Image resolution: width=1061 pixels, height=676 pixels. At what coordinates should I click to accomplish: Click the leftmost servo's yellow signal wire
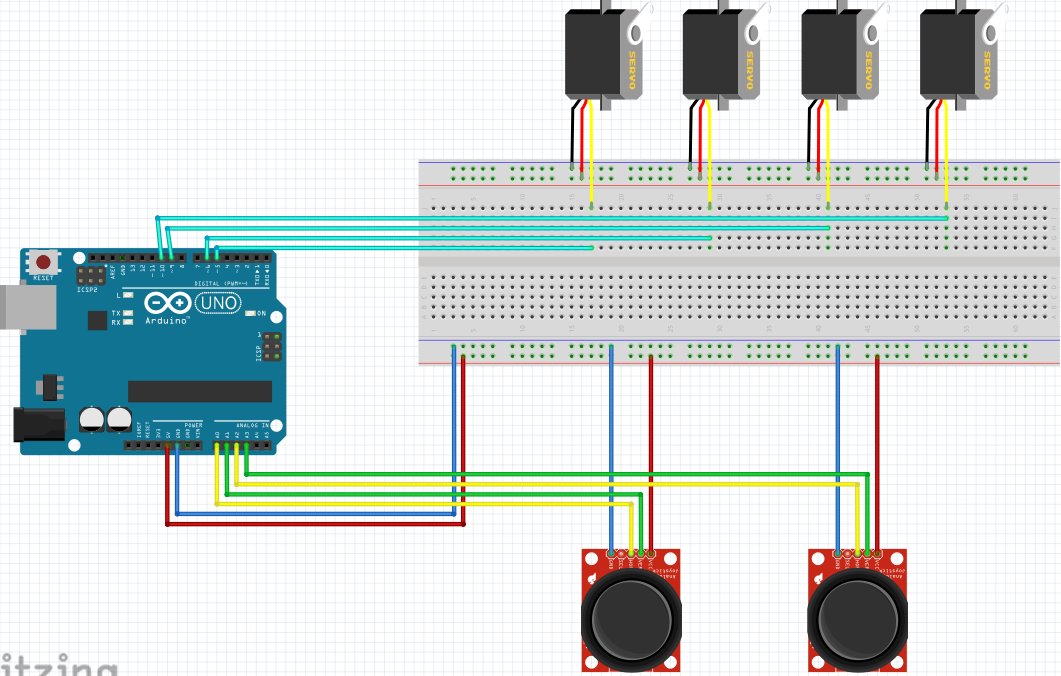591,154
